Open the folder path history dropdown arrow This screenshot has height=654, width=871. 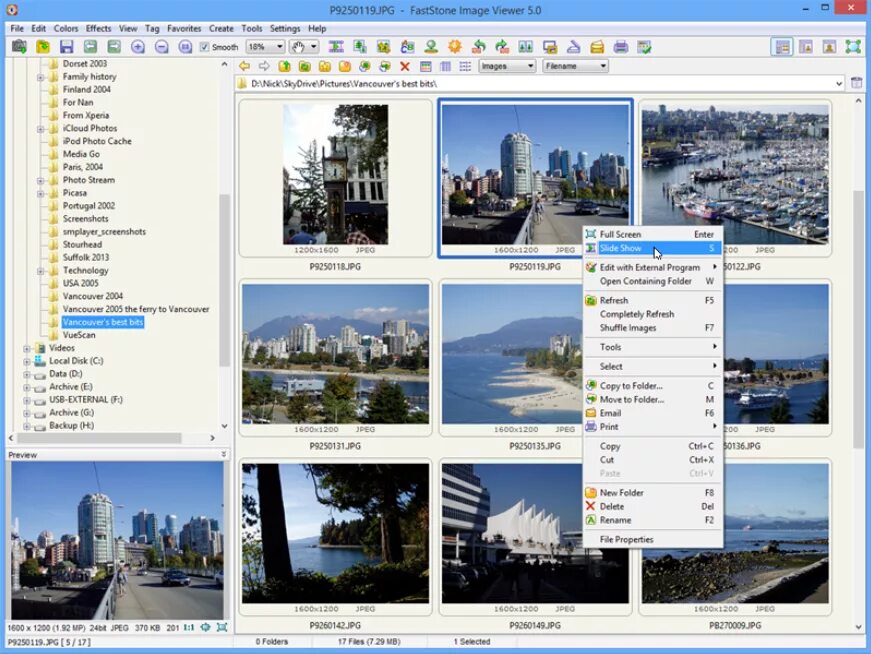point(839,83)
